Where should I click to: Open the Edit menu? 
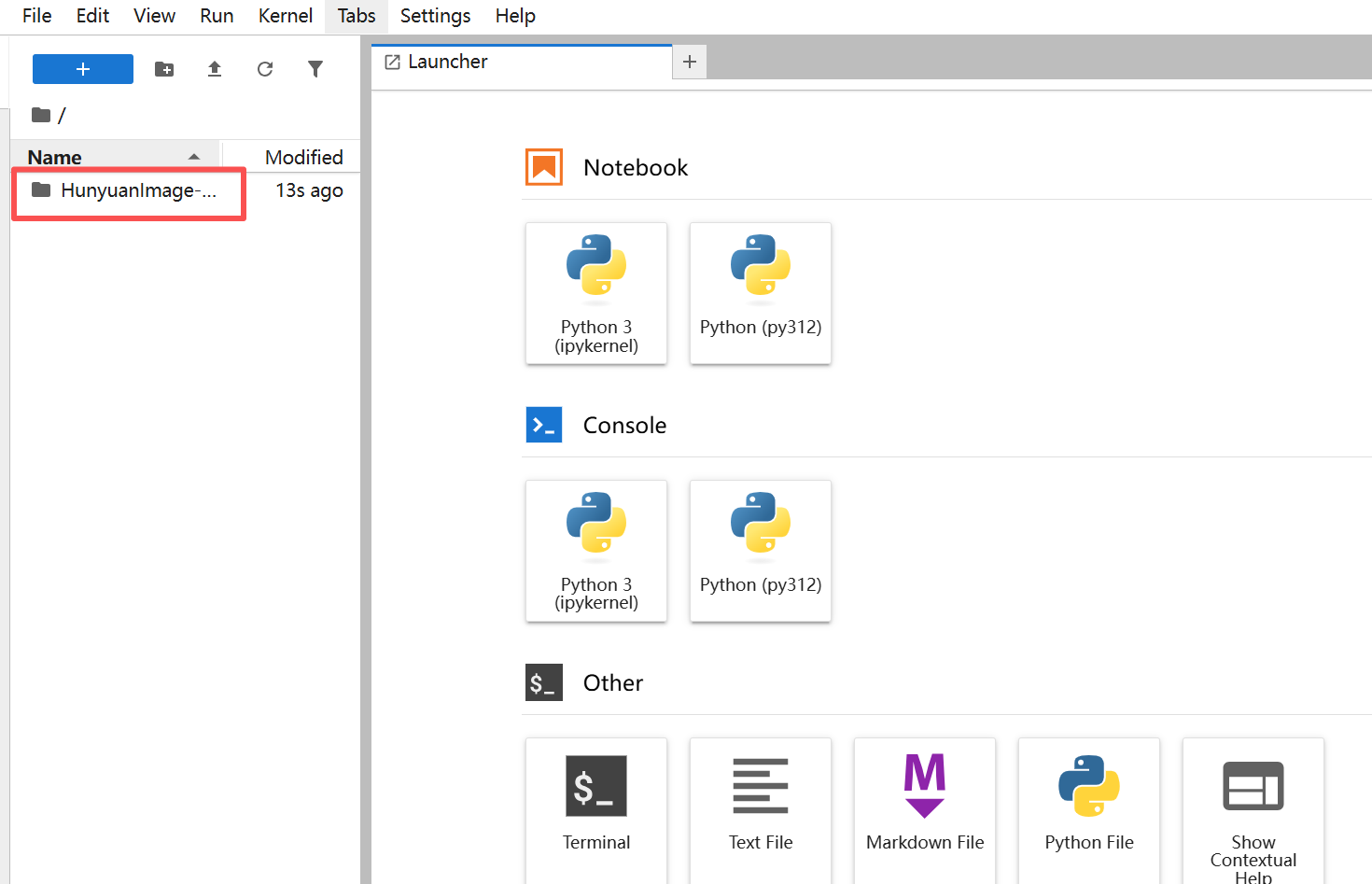point(92,16)
